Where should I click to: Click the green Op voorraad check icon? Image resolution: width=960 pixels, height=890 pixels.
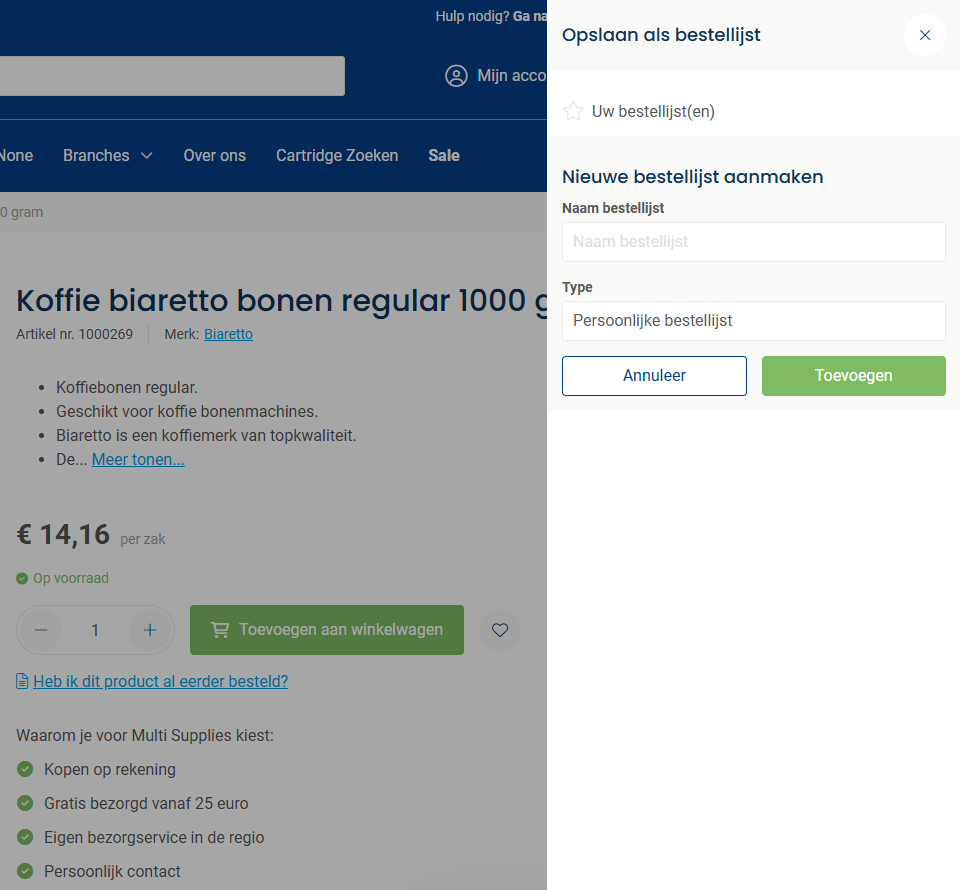22,578
